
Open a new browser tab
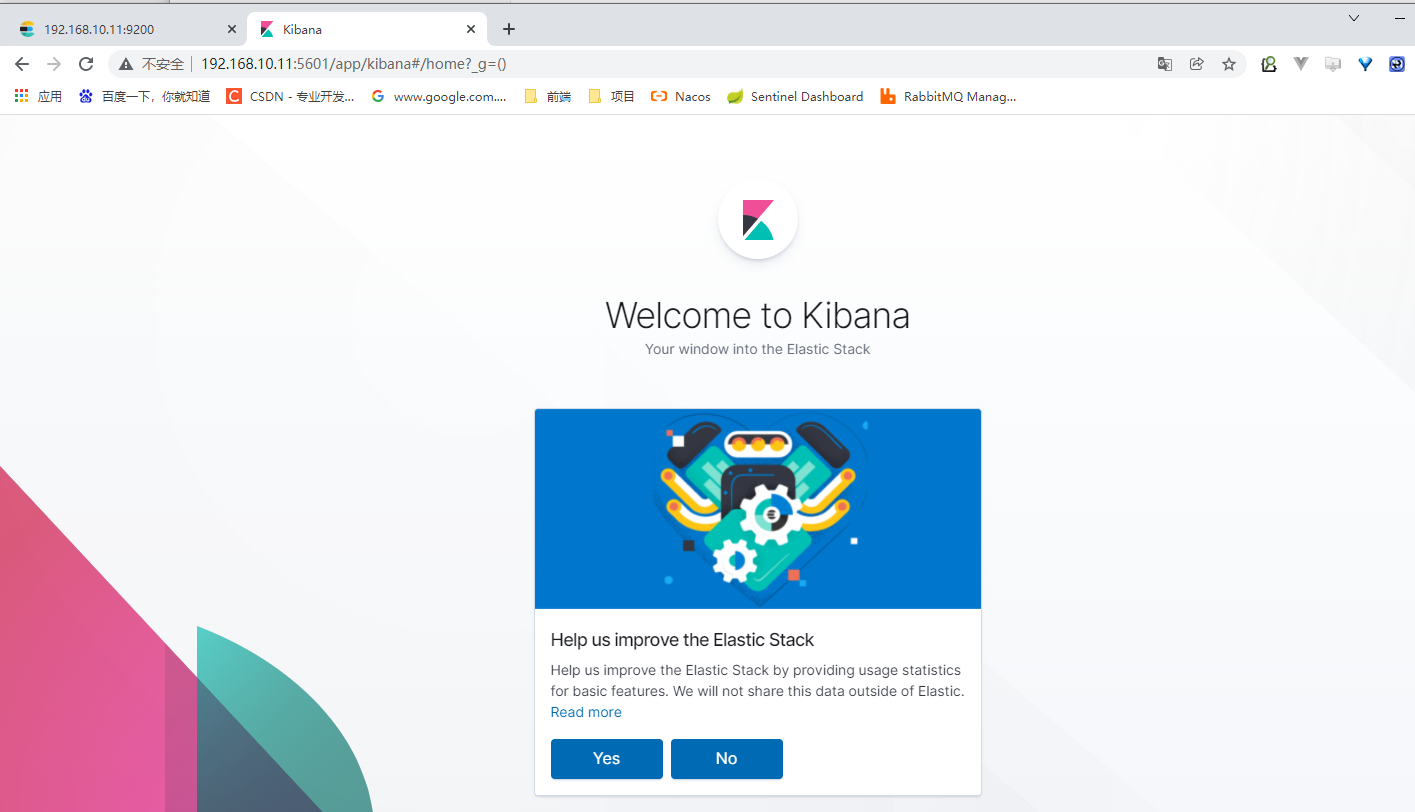tap(508, 29)
